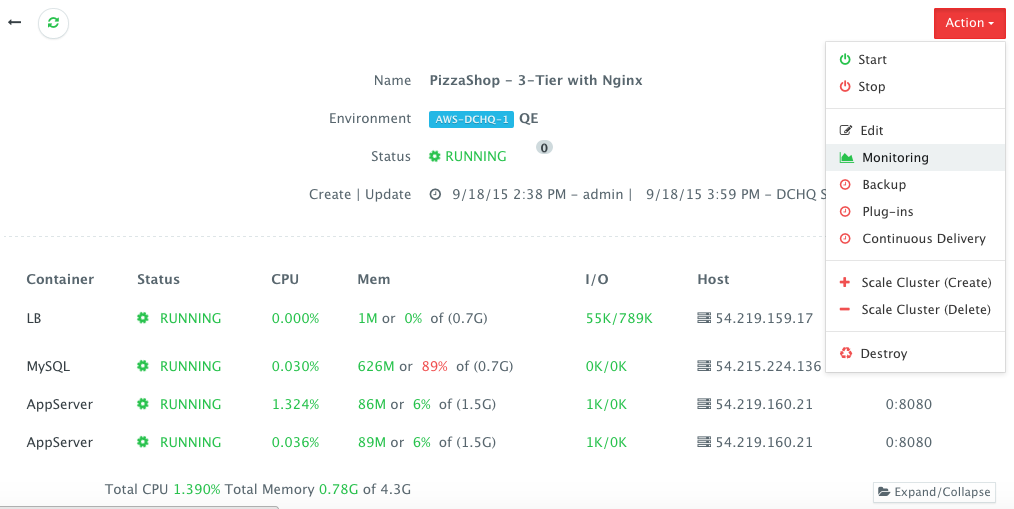Click the 0 notification badge near status
The width and height of the screenshot is (1014, 509).
coord(545,148)
